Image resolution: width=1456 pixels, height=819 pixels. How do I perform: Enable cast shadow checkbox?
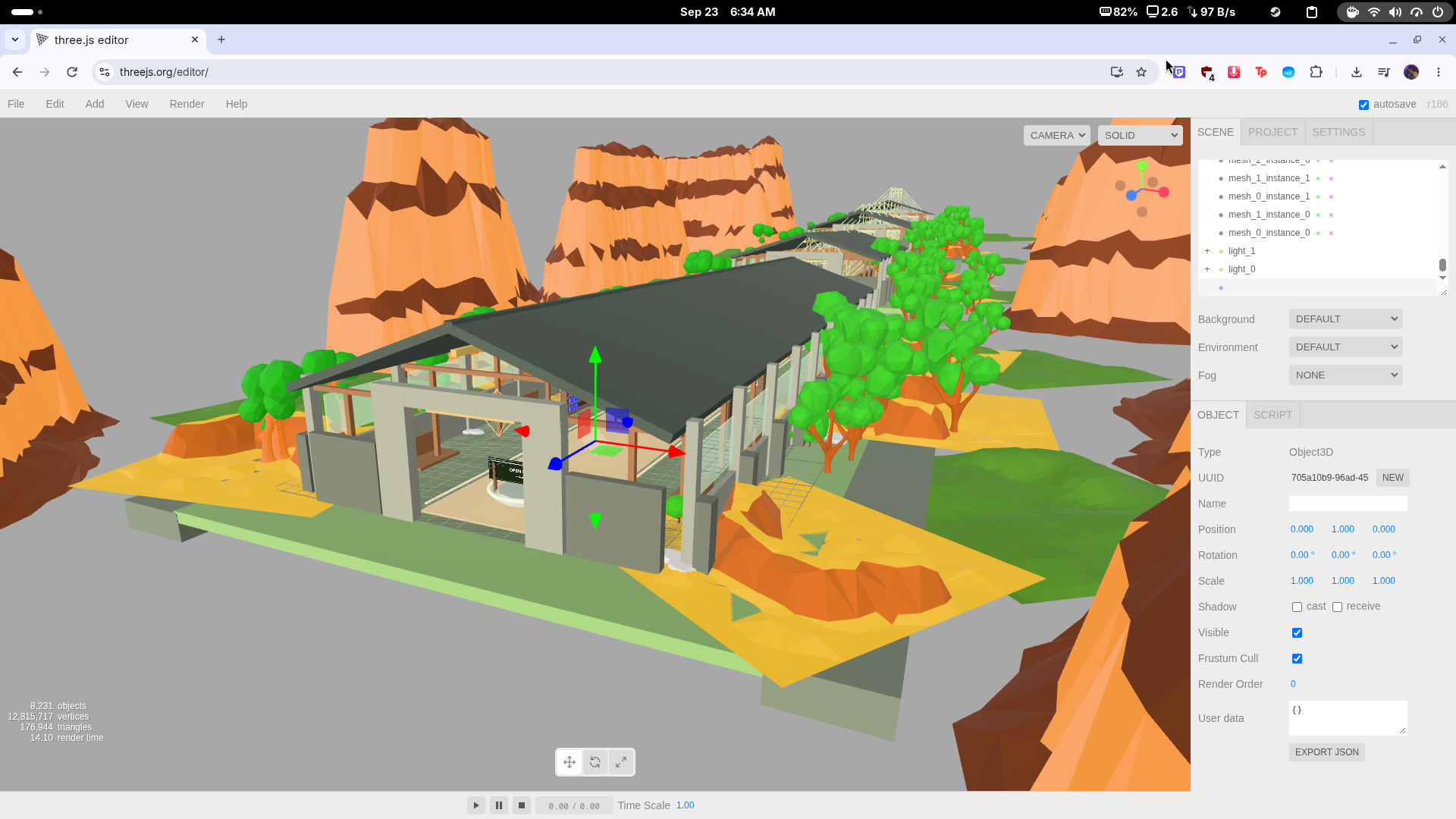1297,607
